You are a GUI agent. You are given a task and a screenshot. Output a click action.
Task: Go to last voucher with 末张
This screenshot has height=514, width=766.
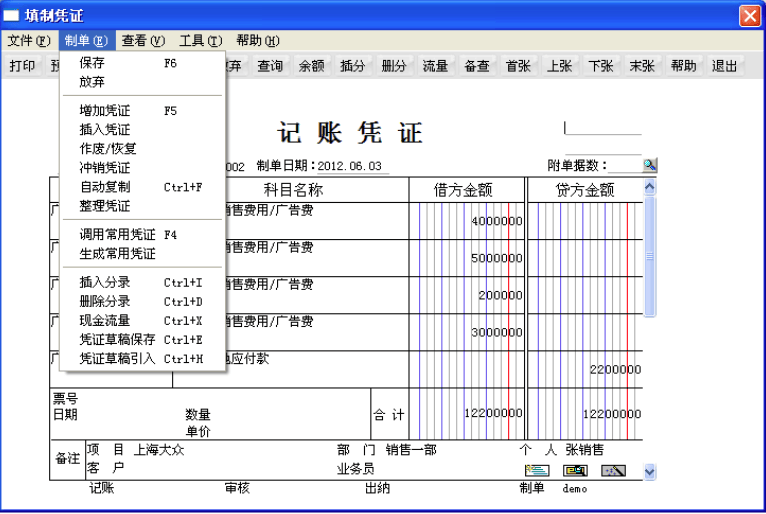[x=642, y=66]
